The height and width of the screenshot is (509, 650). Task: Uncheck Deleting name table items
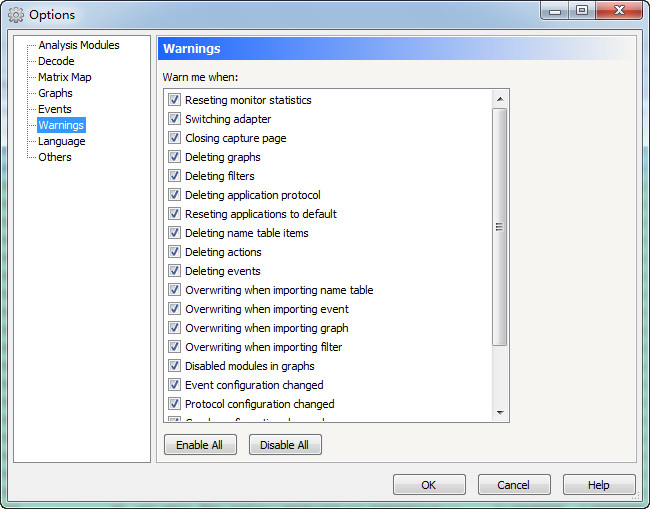175,233
